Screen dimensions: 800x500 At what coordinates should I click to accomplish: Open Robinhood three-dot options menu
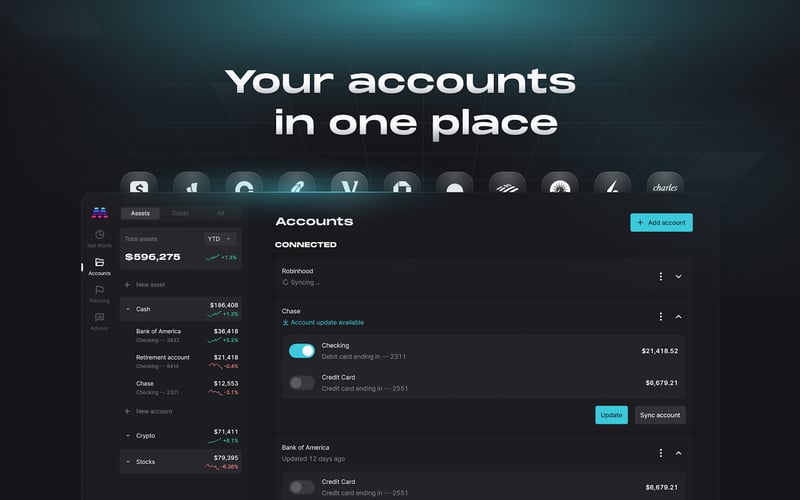coord(661,277)
